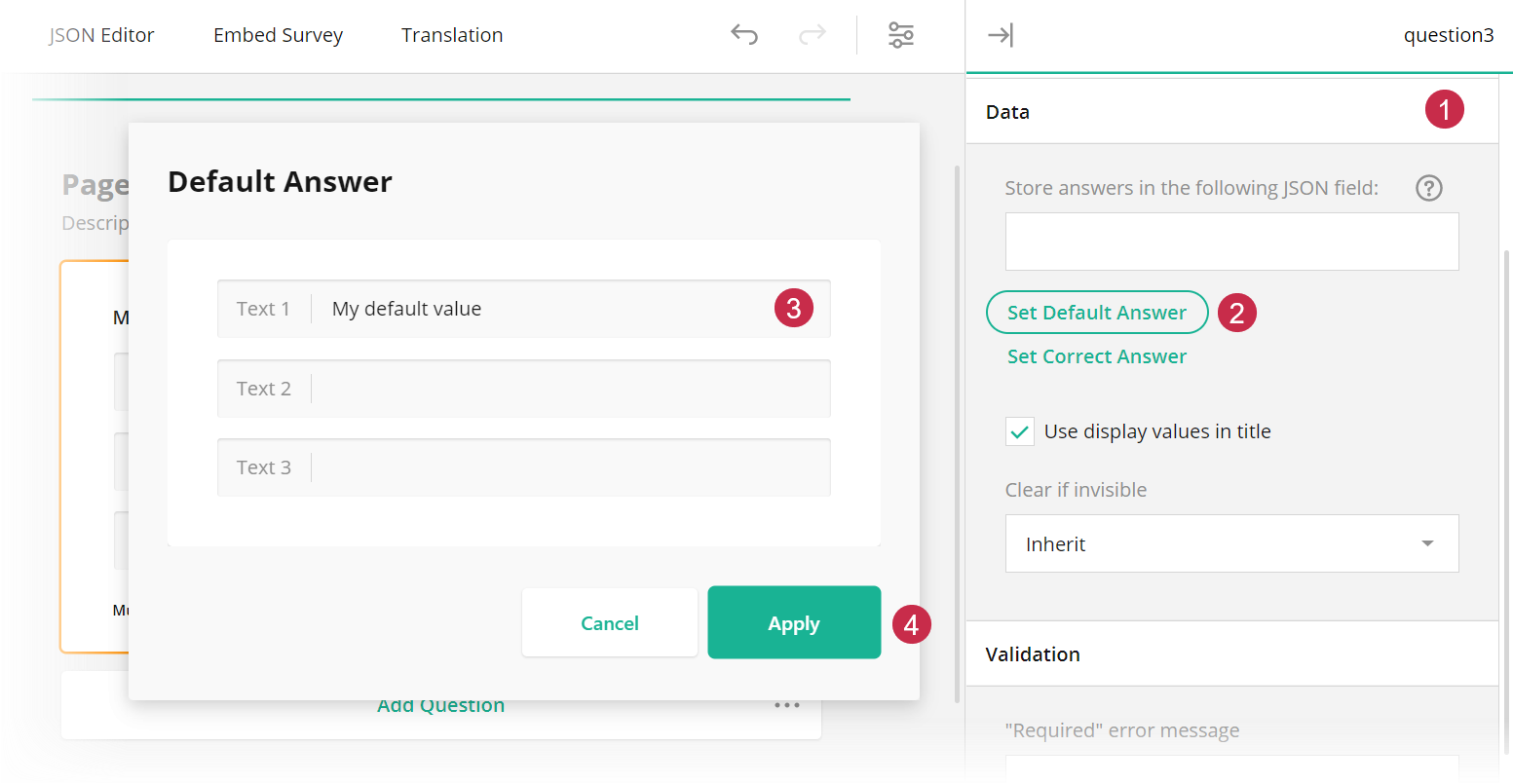
Task: Click the undo icon in the toolbar
Action: [743, 34]
